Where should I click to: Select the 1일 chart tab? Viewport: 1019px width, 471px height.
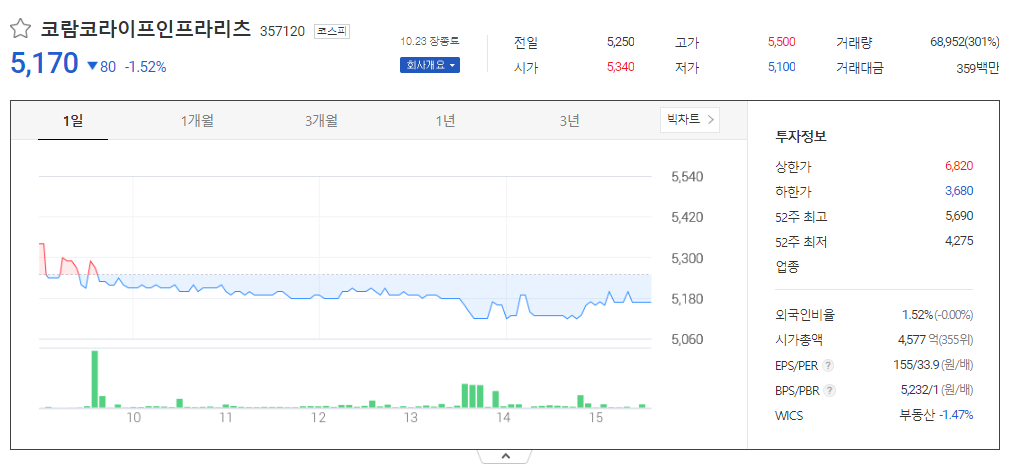tap(73, 120)
